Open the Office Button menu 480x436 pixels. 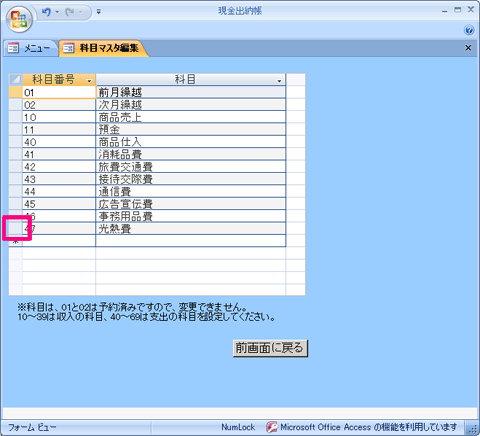[x=19, y=19]
